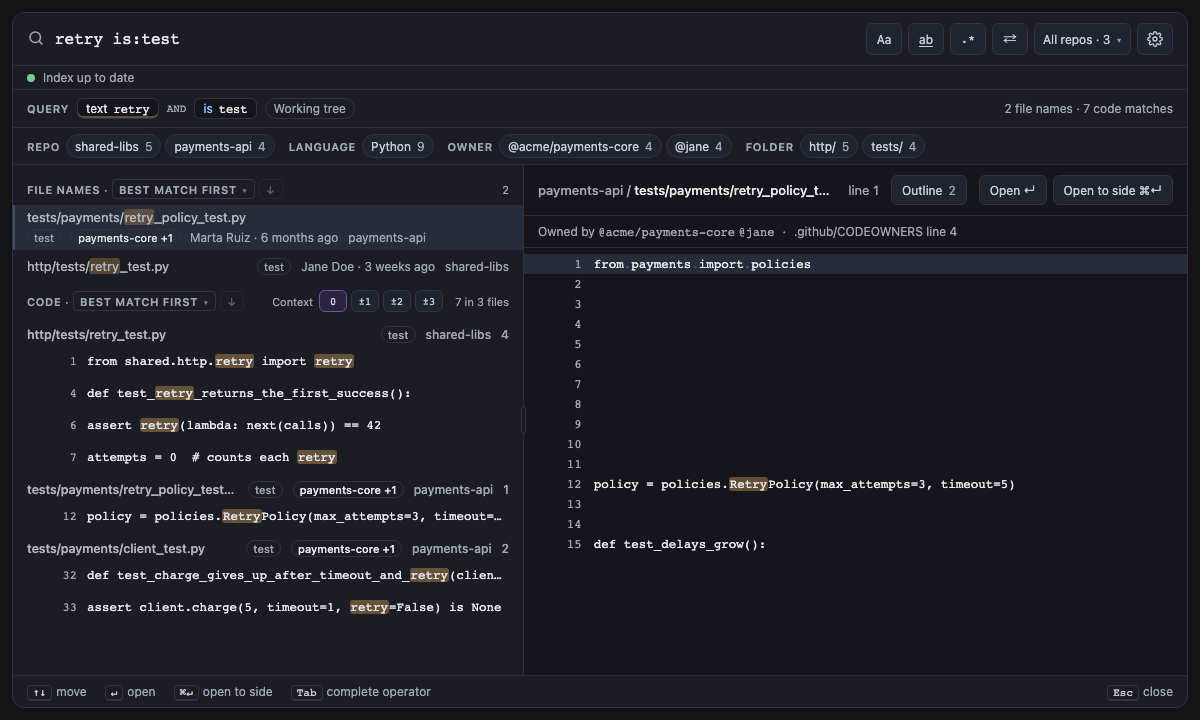Click the Open ↵ button
Image resolution: width=1200 pixels, height=720 pixels.
pyautogui.click(x=1012, y=190)
